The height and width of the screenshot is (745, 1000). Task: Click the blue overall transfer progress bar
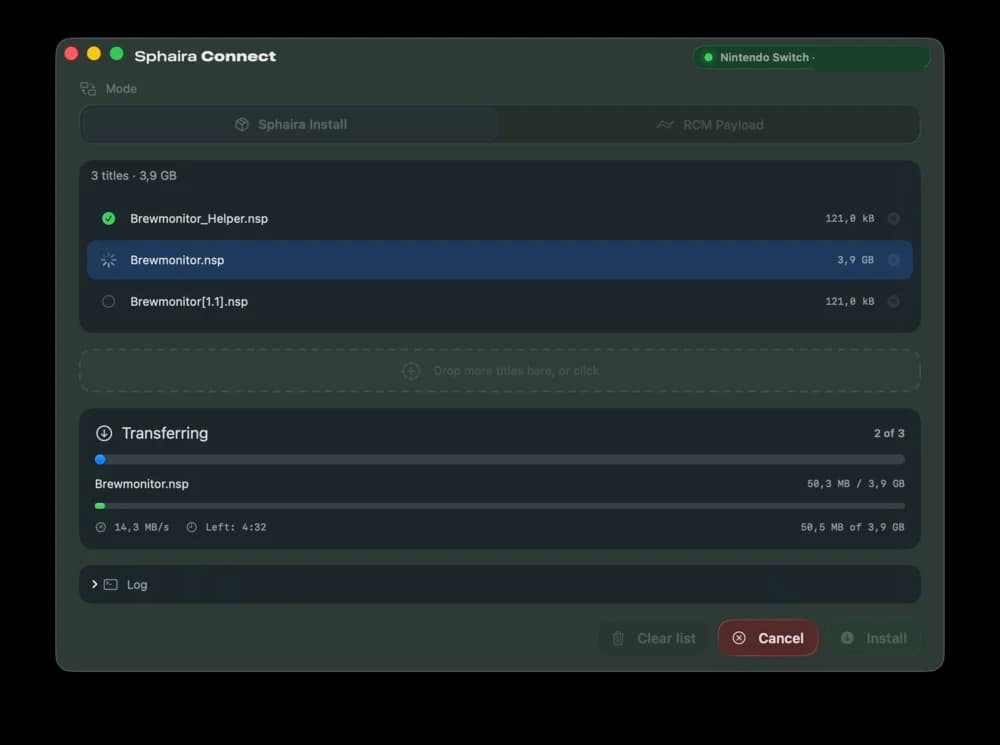click(x=499, y=459)
